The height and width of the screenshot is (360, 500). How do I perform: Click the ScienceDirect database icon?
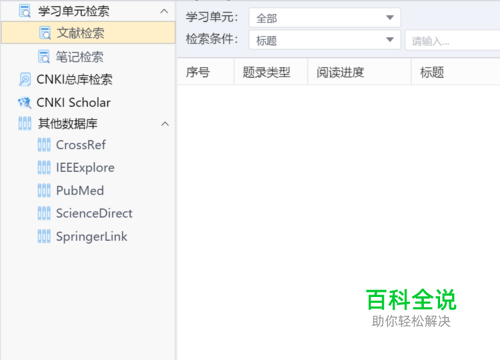(x=44, y=213)
